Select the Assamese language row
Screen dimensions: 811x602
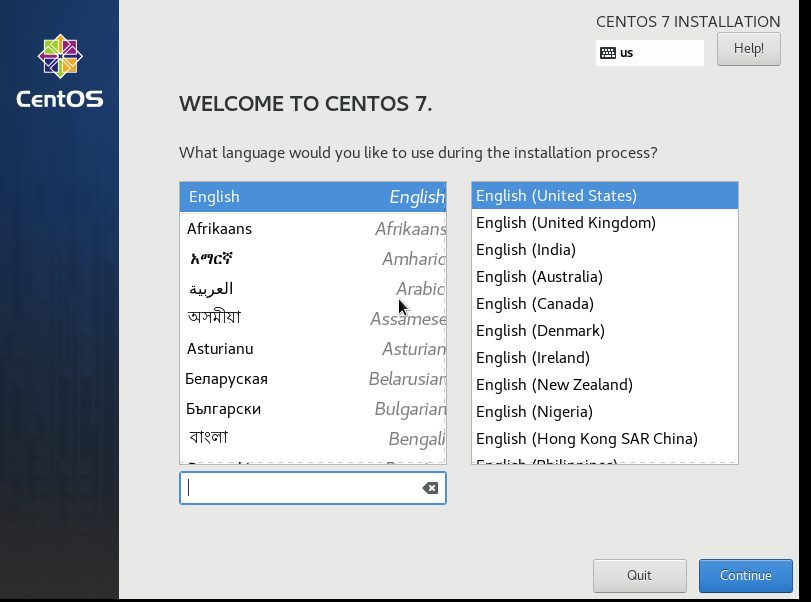tap(312, 318)
